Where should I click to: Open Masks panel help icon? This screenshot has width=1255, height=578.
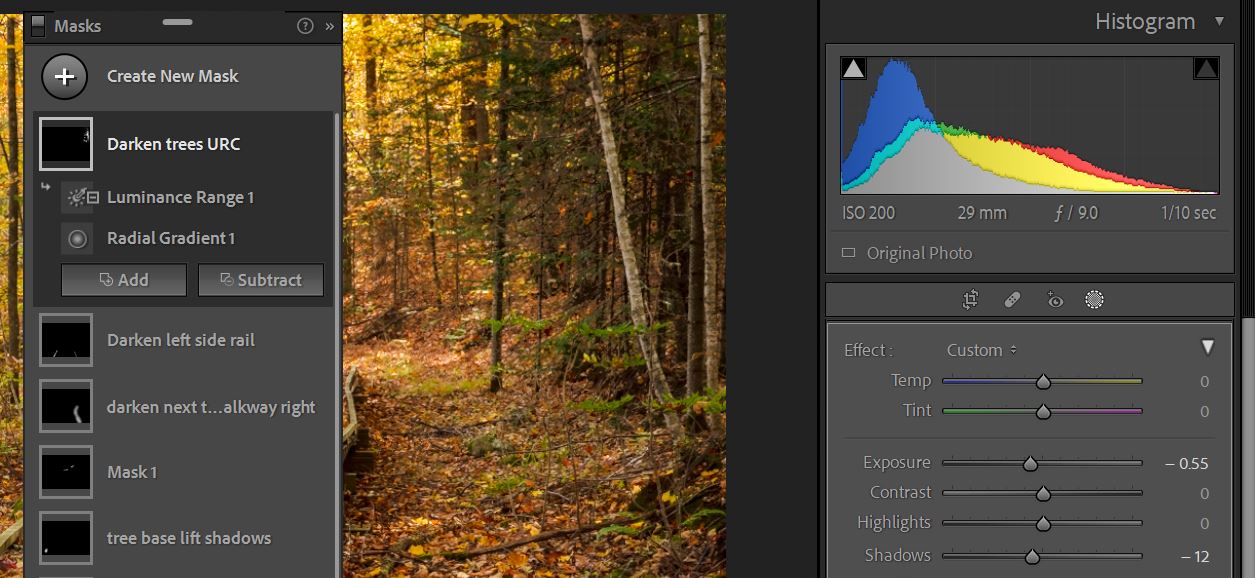pyautogui.click(x=305, y=26)
